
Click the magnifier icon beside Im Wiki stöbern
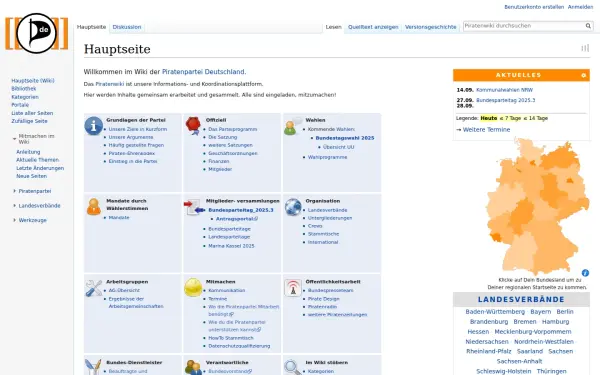click(293, 367)
